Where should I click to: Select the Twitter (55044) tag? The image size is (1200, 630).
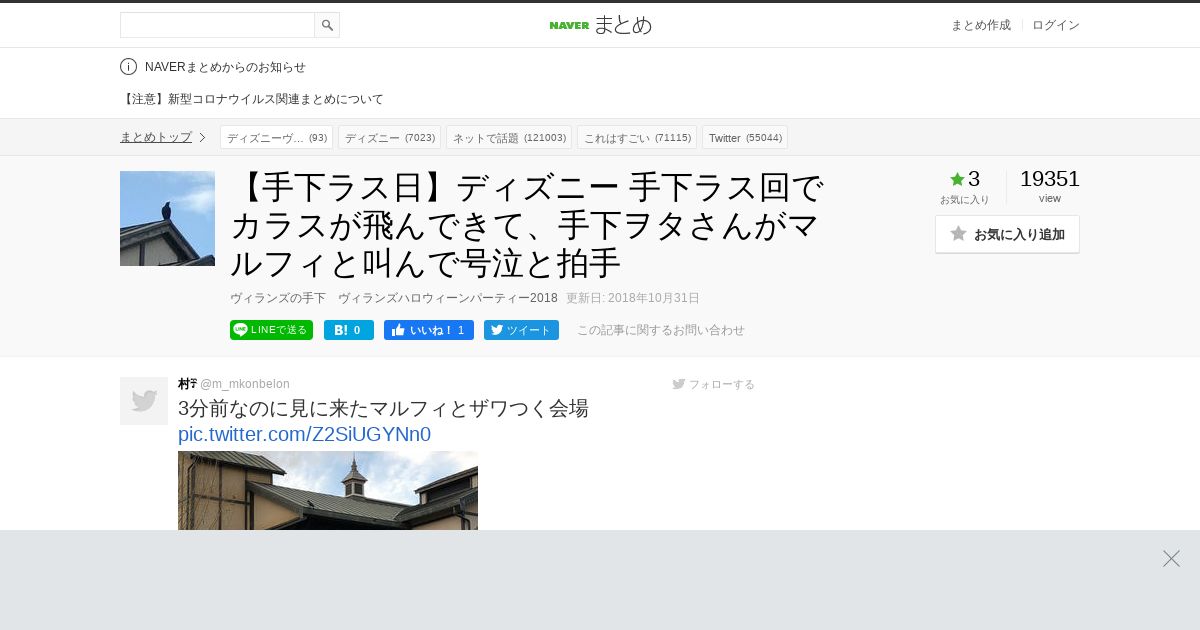click(745, 137)
